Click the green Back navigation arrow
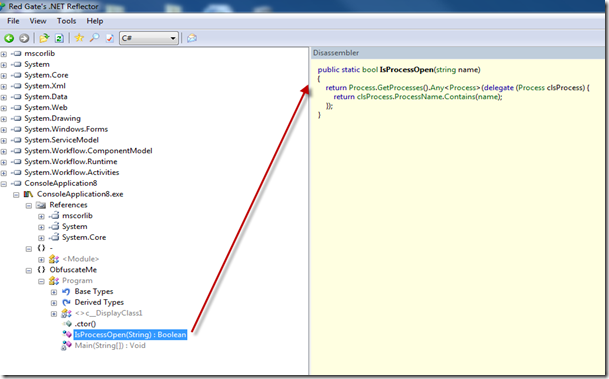This screenshot has width=609, height=379. (9, 38)
